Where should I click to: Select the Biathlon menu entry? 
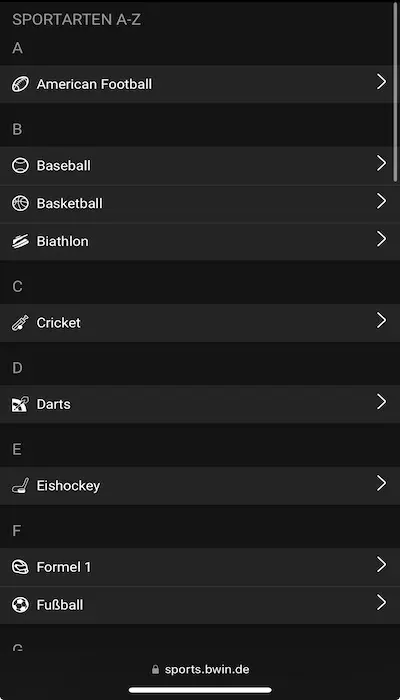[200, 242]
